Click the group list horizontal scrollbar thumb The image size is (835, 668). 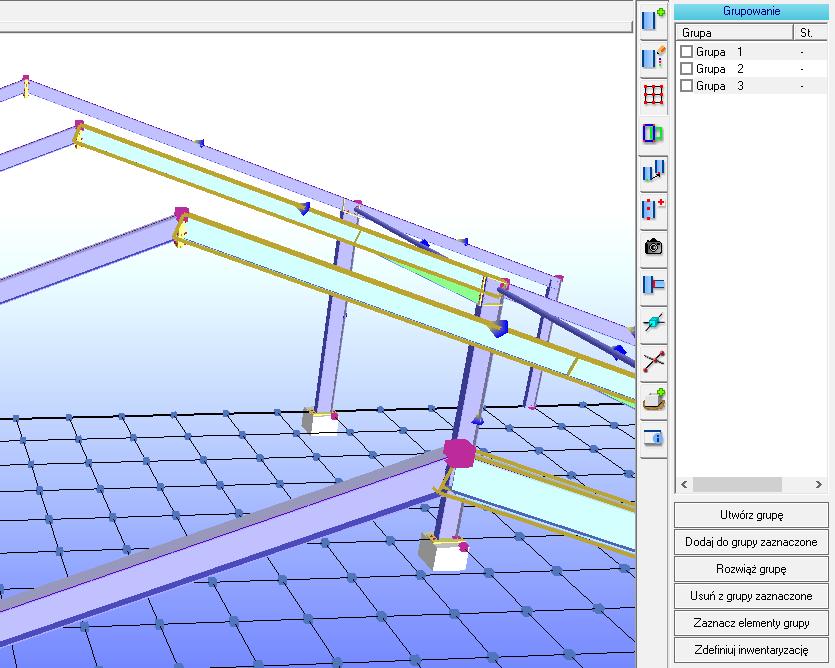point(736,484)
